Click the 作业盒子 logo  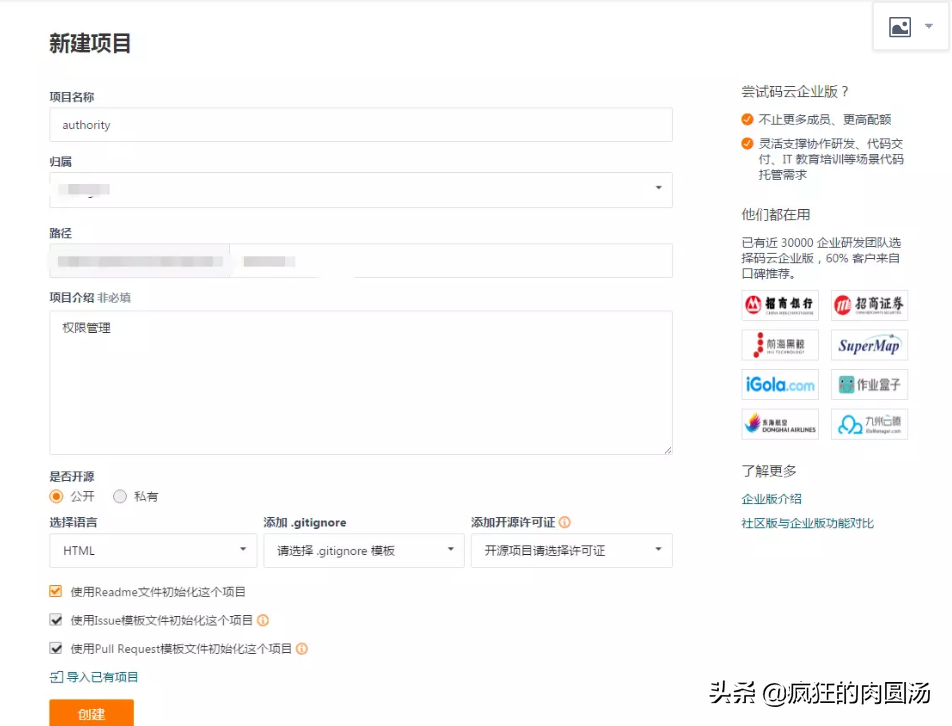(869, 385)
